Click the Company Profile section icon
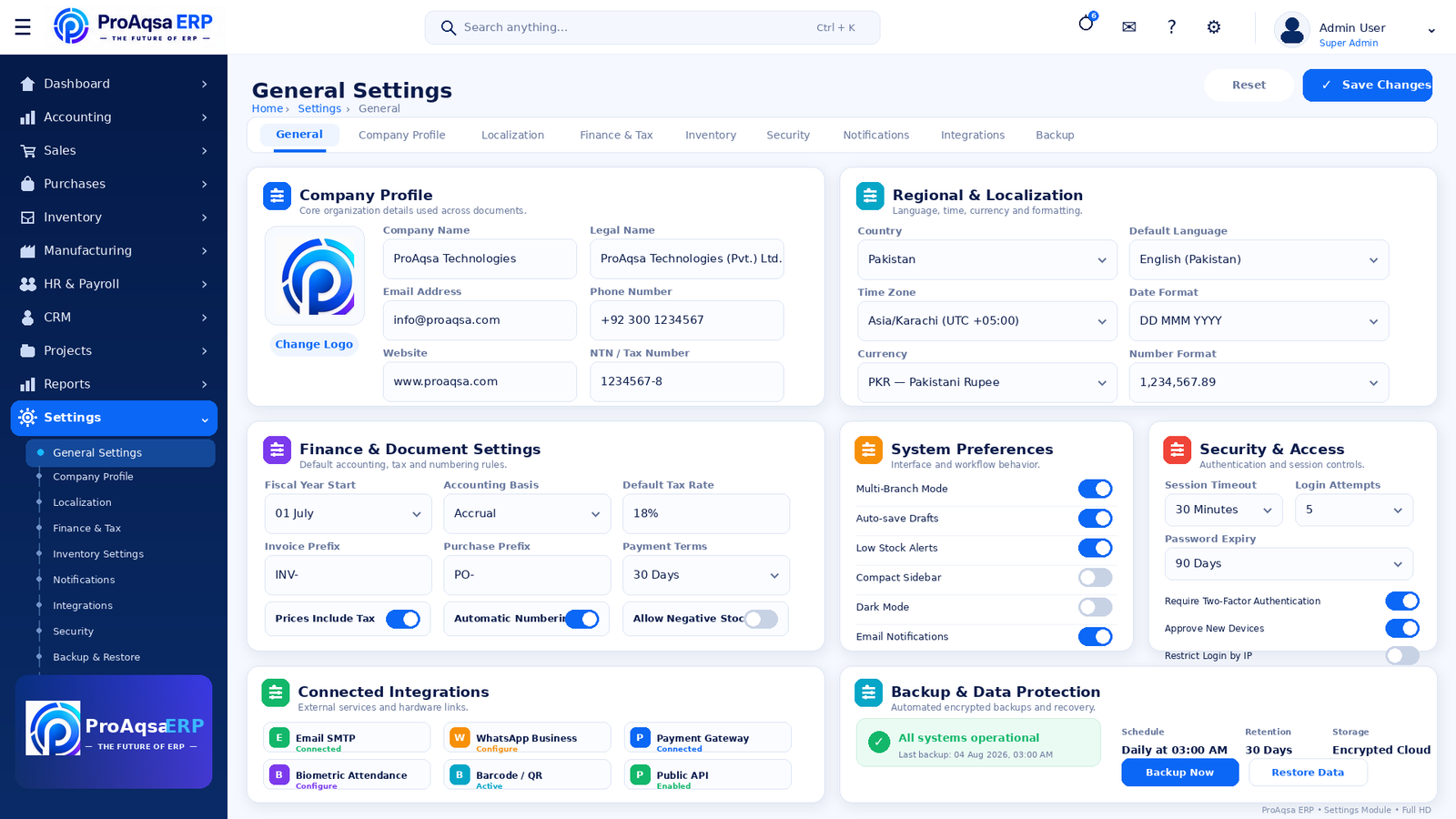Viewport: 1456px width, 819px height. tap(278, 196)
